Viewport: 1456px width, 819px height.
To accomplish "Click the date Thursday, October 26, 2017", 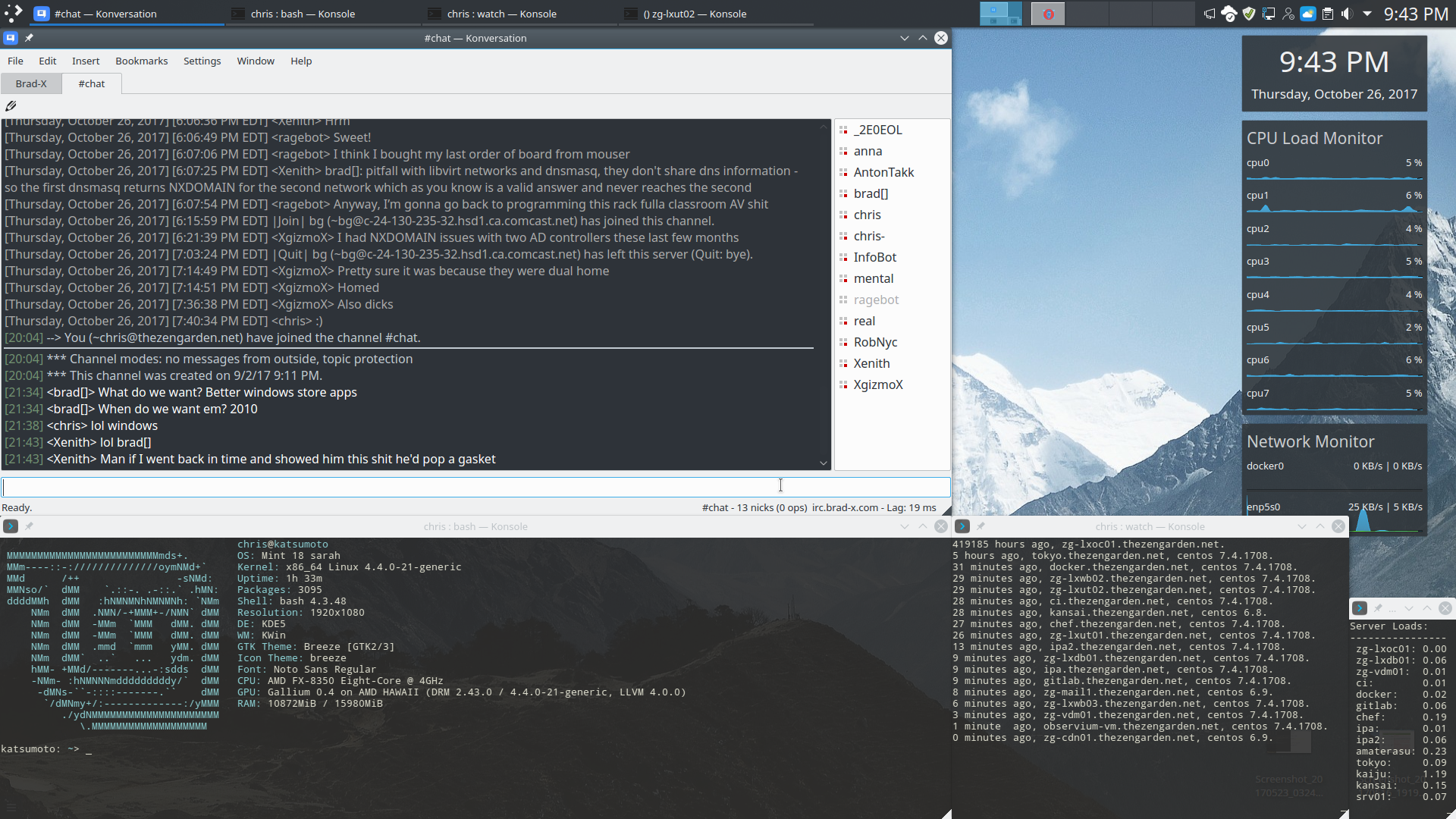I will [x=1334, y=94].
